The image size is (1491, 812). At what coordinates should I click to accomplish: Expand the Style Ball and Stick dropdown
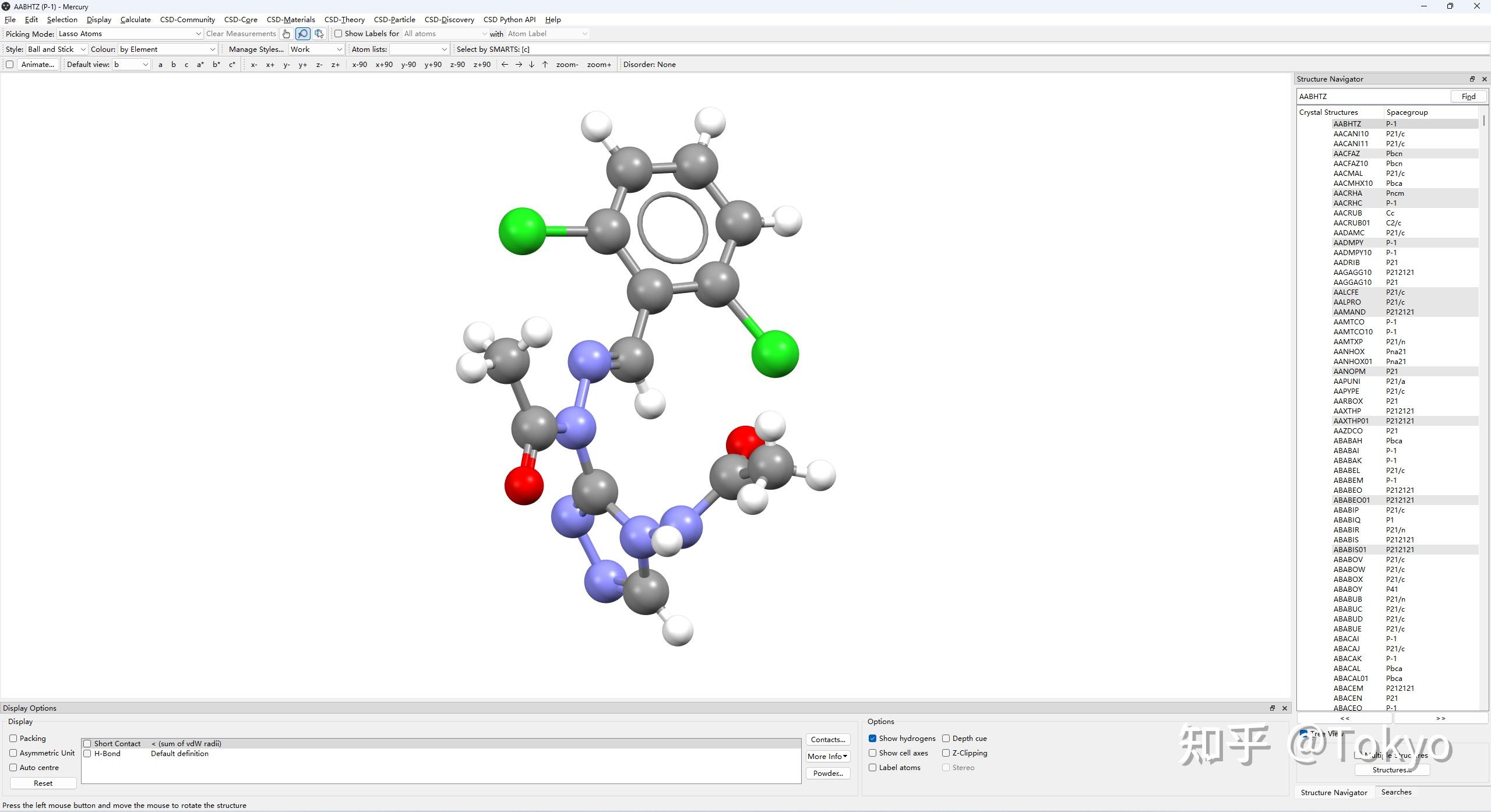tap(57, 50)
